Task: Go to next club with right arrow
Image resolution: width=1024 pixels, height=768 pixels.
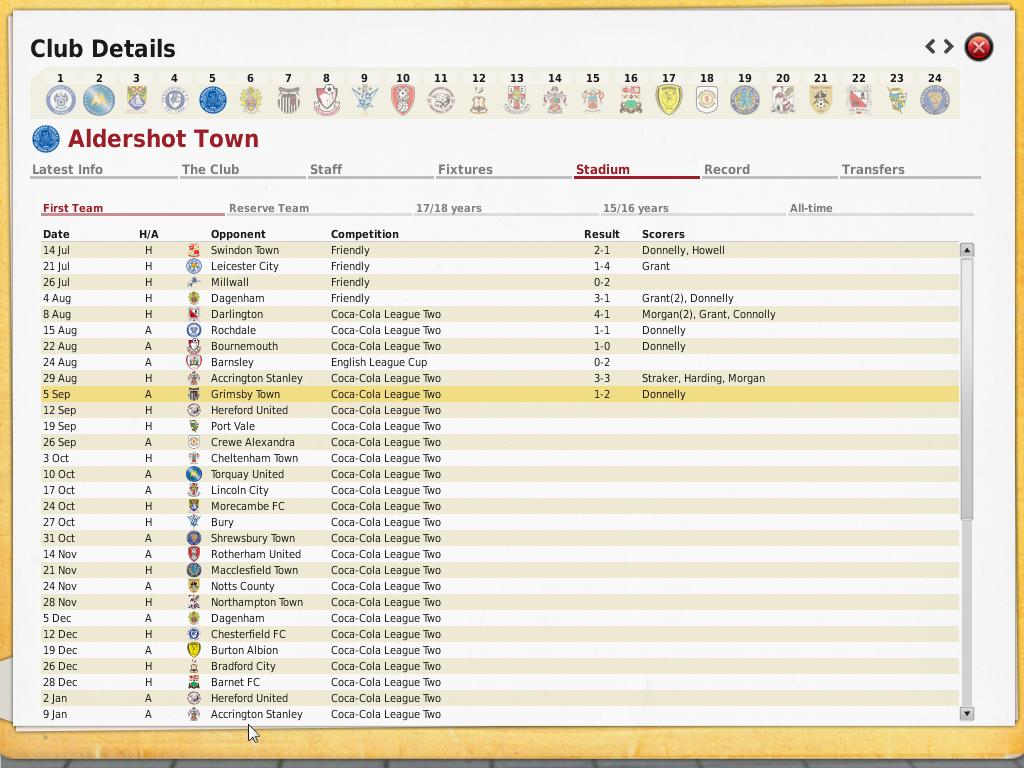Action: point(948,46)
